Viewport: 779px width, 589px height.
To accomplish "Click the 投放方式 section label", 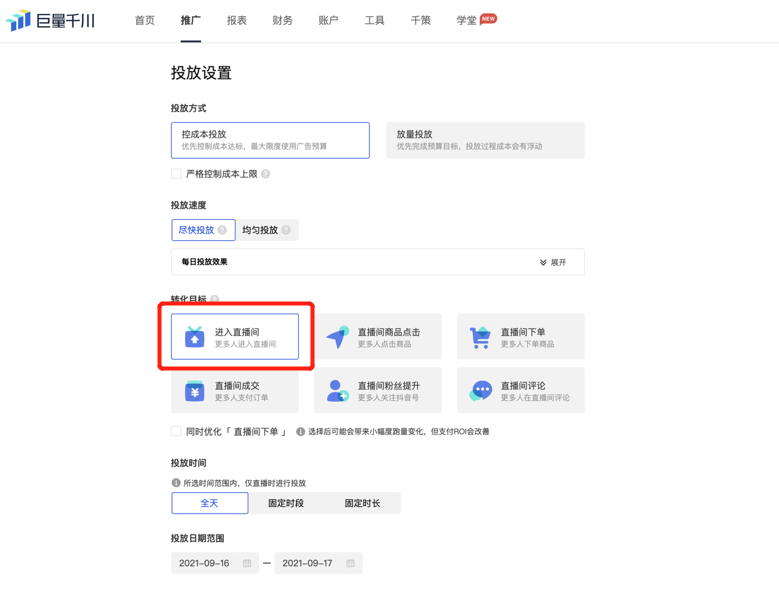I will coord(188,108).
